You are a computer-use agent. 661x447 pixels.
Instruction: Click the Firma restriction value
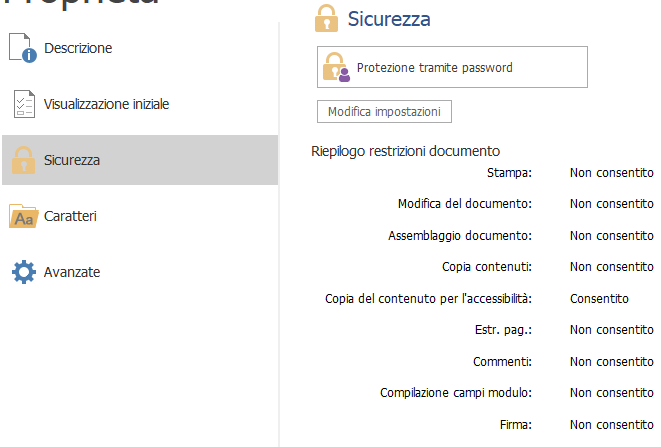point(611,424)
